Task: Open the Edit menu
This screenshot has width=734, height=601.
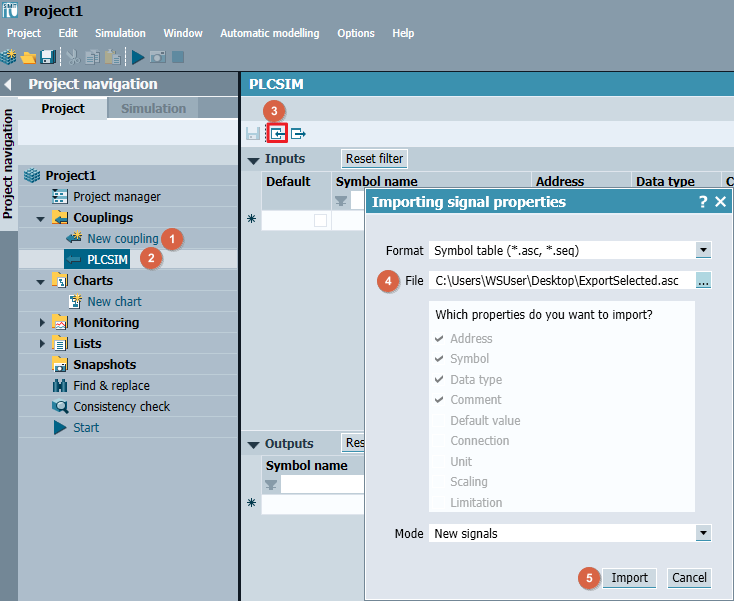Action: (x=68, y=33)
